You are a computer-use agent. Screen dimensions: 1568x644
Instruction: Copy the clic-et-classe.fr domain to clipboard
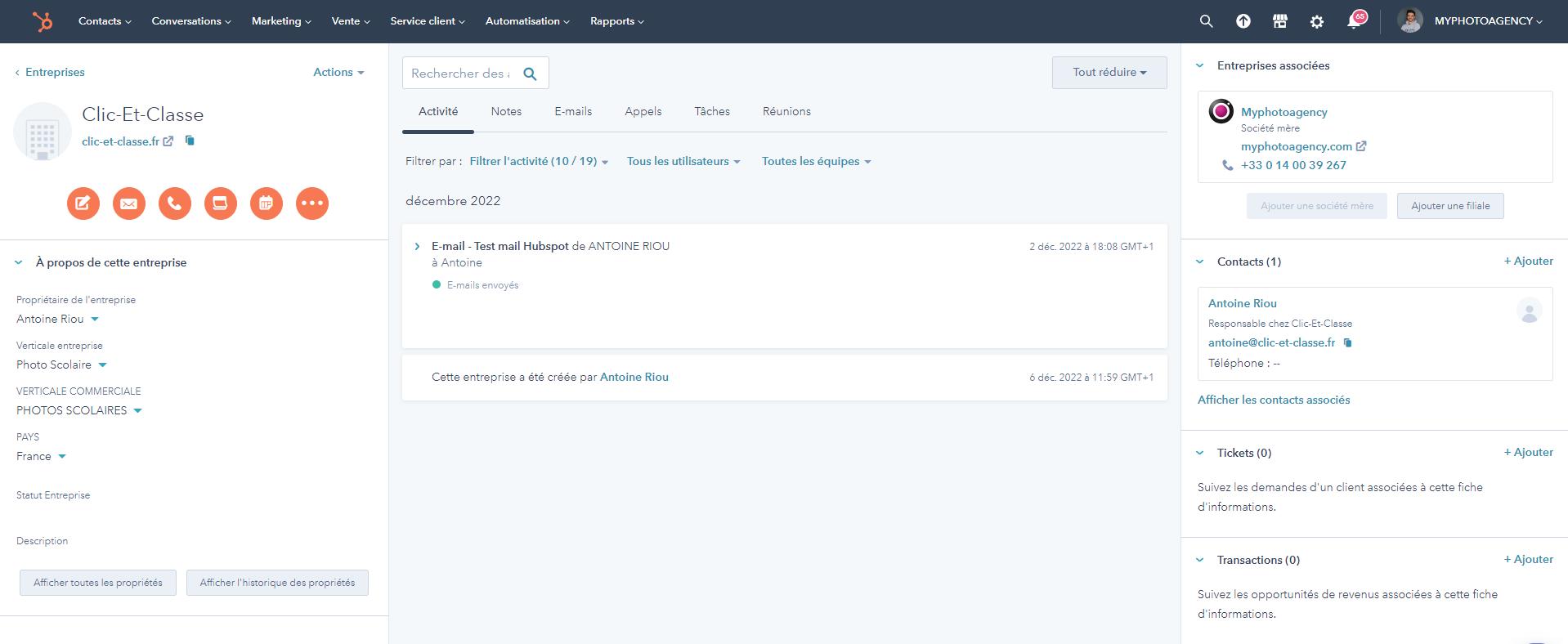(x=190, y=141)
